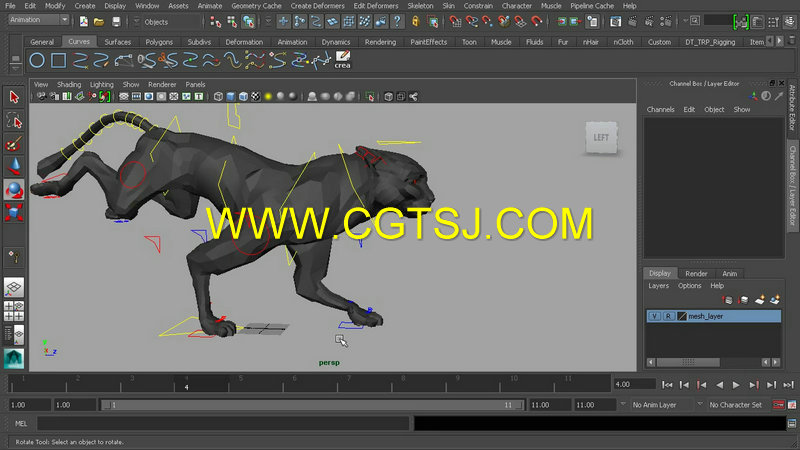Viewport: 800px width, 450px height.
Task: Open the Channels menu in Channel Box
Action: (x=661, y=109)
